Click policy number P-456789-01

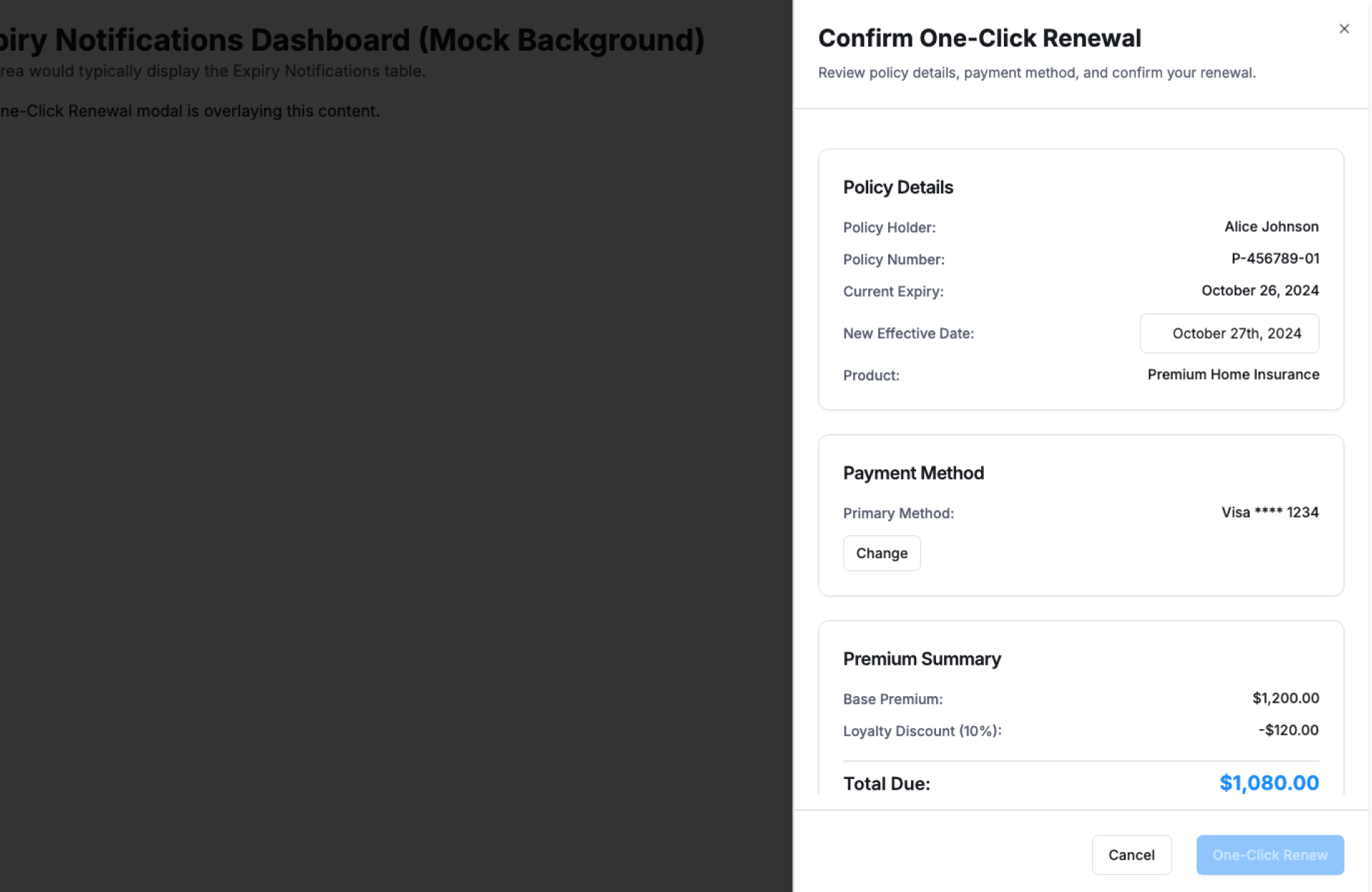[1274, 259]
